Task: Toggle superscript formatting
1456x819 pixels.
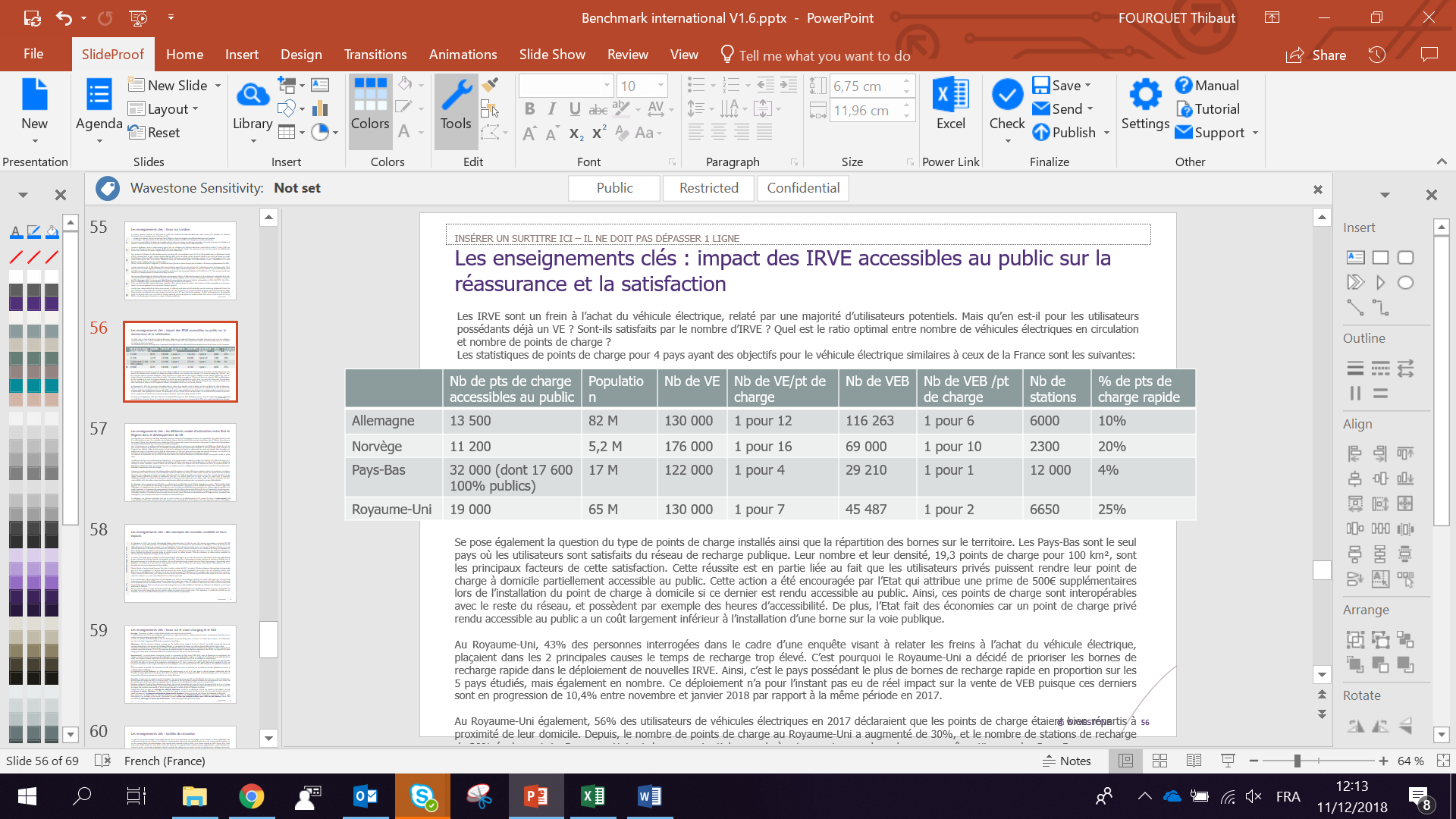Action: (x=599, y=133)
